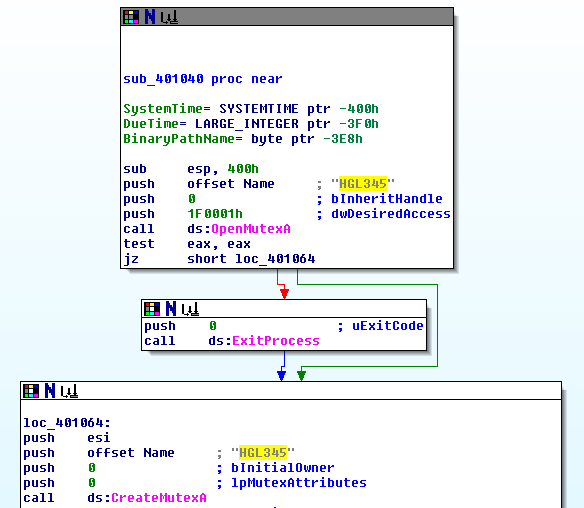
Task: Click the N rename icon in the loc_401064 node
Action: (50, 391)
